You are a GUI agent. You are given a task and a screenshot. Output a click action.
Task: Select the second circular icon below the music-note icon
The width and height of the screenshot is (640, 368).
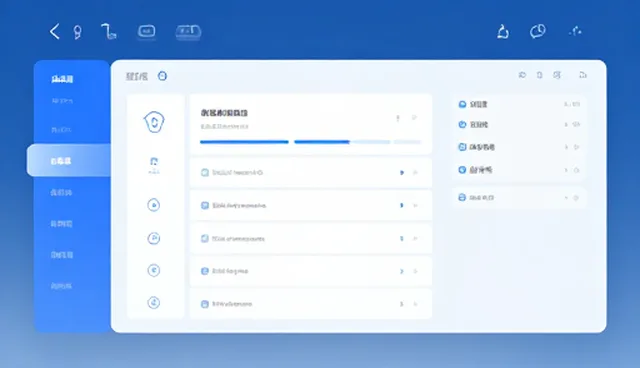[153, 238]
